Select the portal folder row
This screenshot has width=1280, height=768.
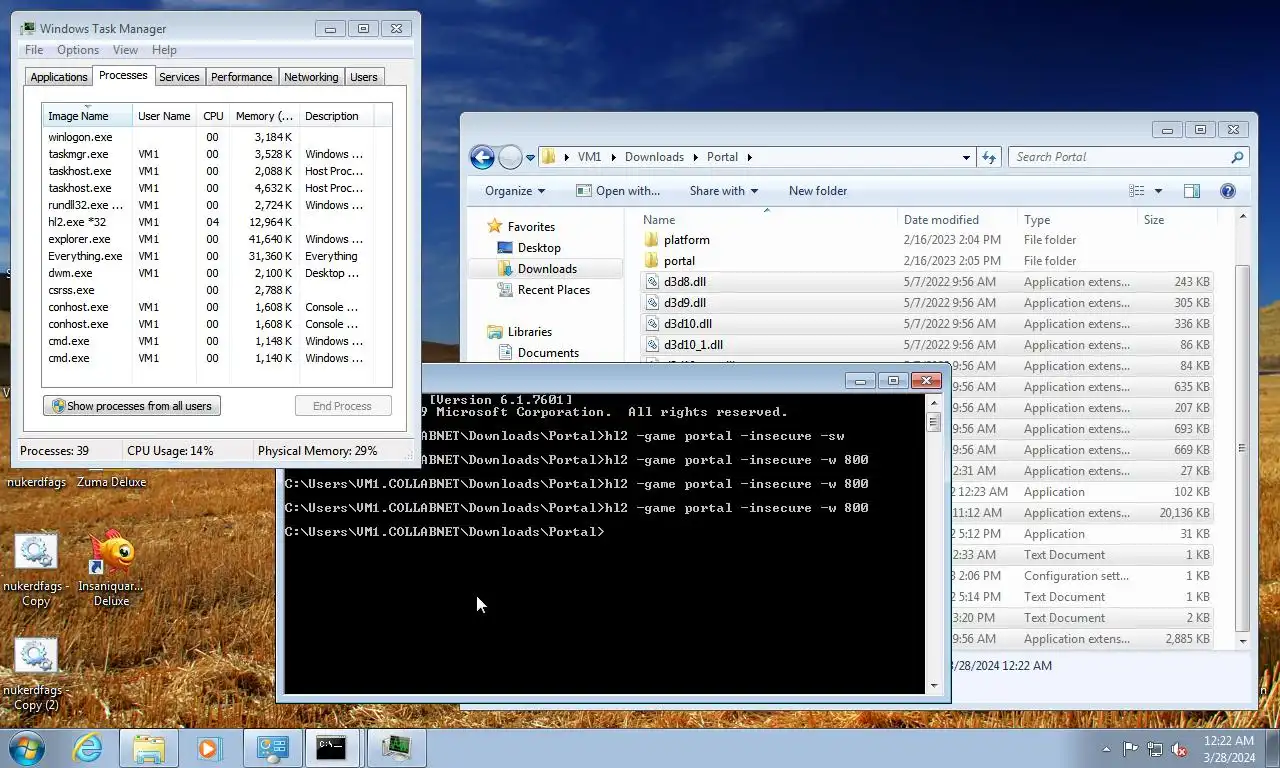926,261
